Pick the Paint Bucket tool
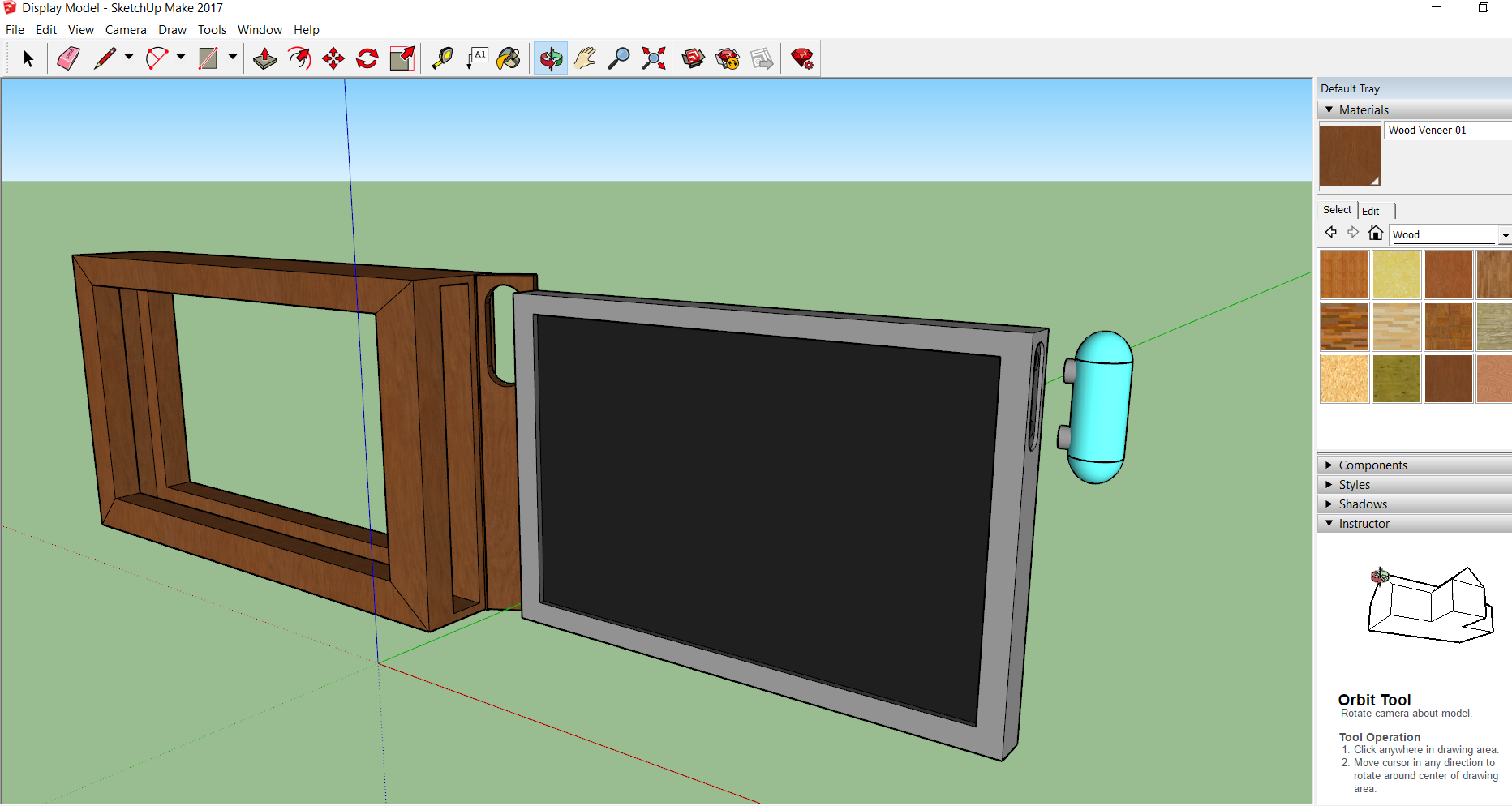1512x806 pixels. click(x=509, y=58)
